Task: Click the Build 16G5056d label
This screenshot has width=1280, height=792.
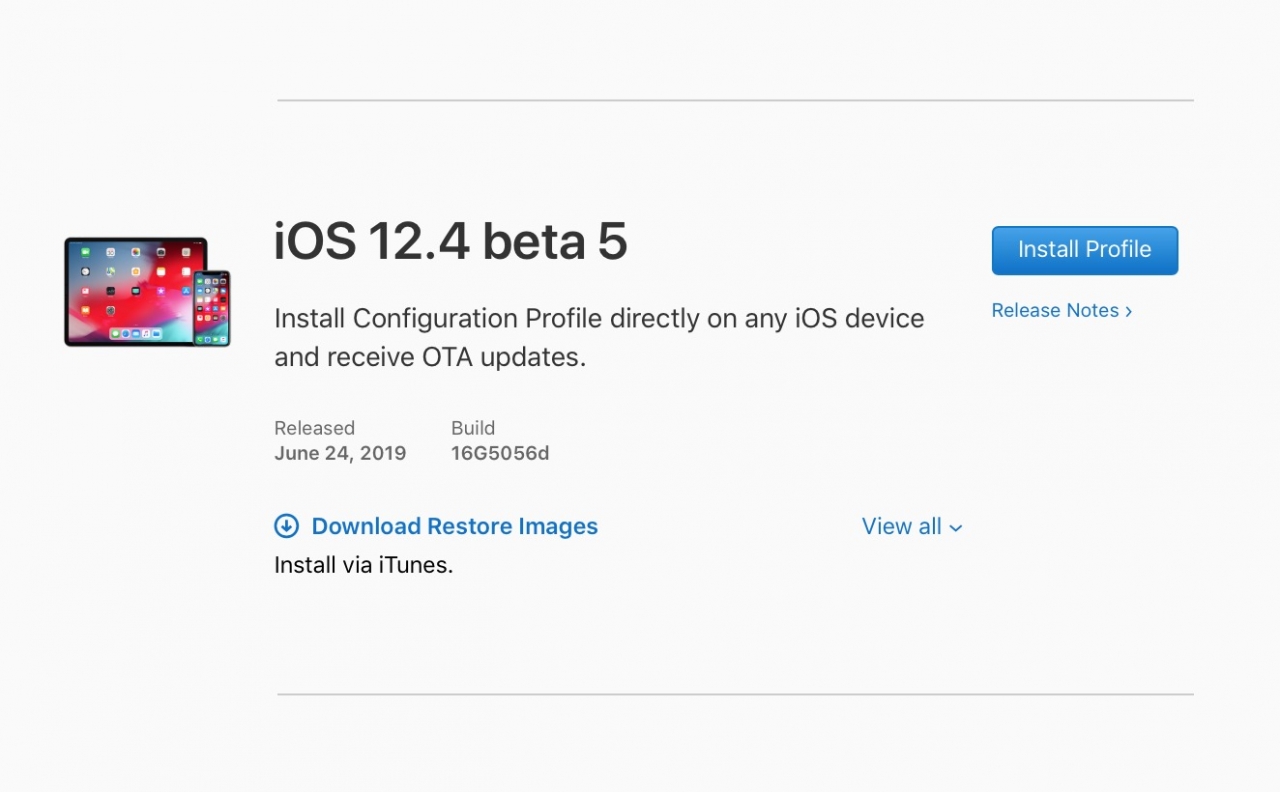Action: click(500, 441)
